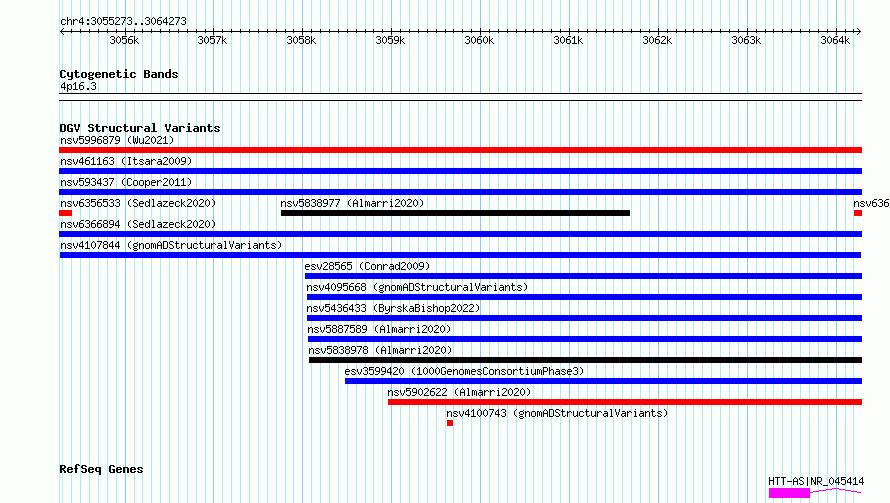Open nsv5887589 (Almarri2020) label
The image size is (890, 503).
[x=379, y=329]
